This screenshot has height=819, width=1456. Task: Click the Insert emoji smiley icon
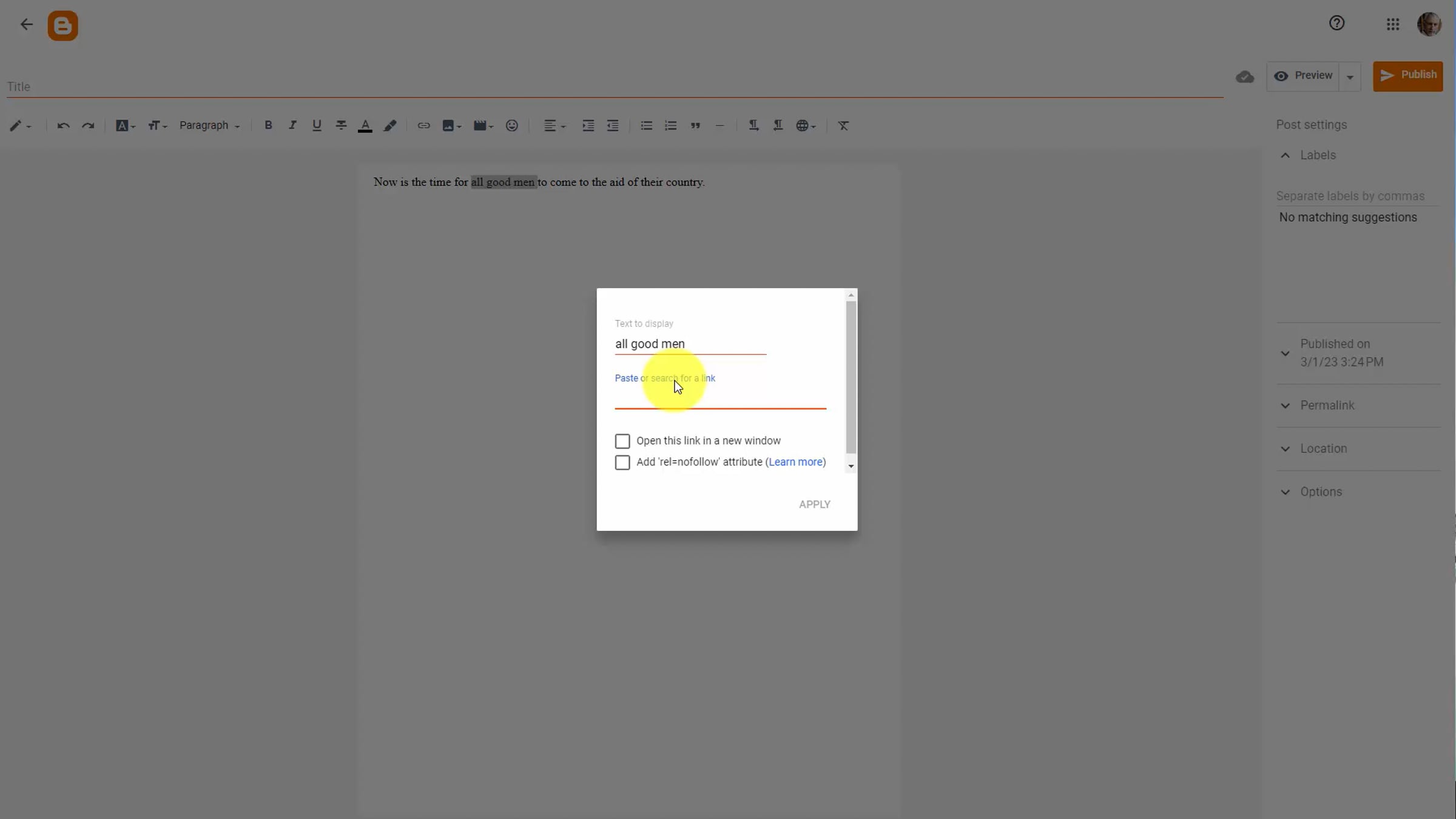point(512,126)
